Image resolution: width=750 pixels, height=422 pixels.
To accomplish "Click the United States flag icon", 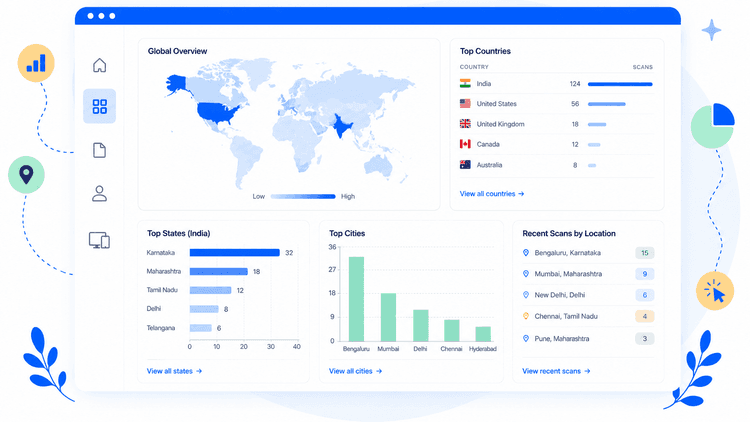I will (465, 103).
